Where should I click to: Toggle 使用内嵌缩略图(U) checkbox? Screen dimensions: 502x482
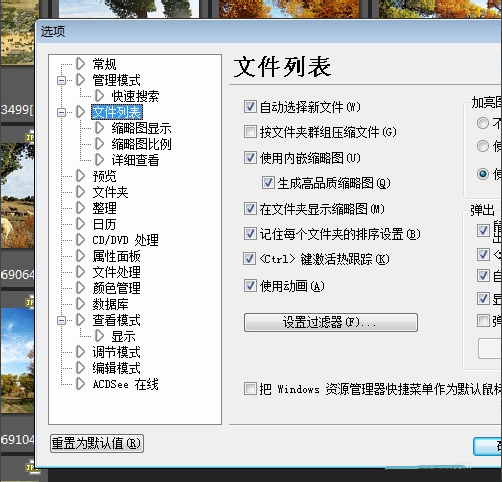point(250,158)
